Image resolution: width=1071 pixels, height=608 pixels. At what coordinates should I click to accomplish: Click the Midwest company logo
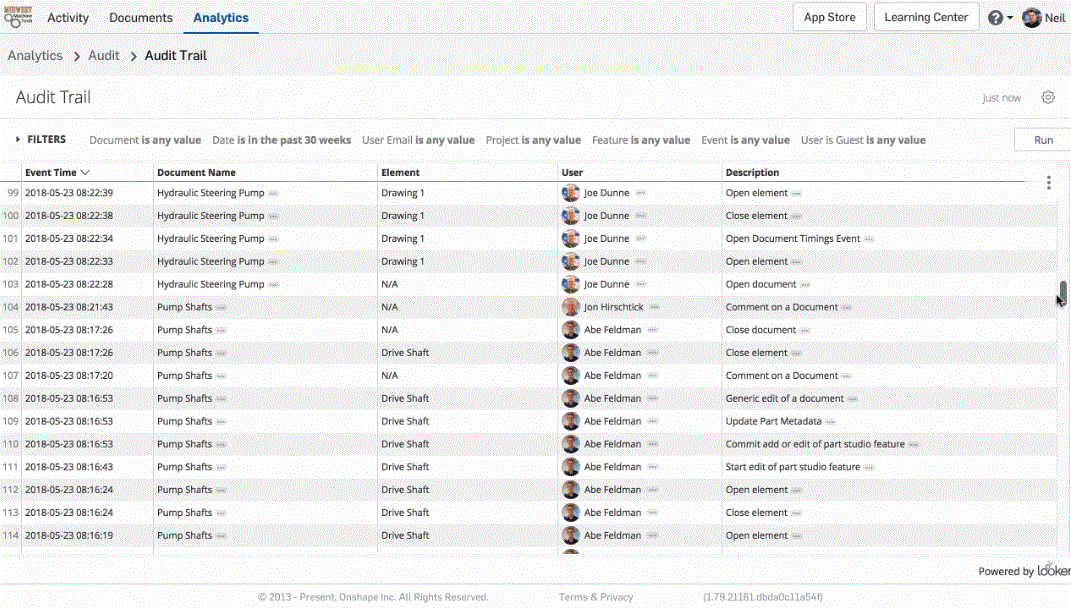pos(18,17)
